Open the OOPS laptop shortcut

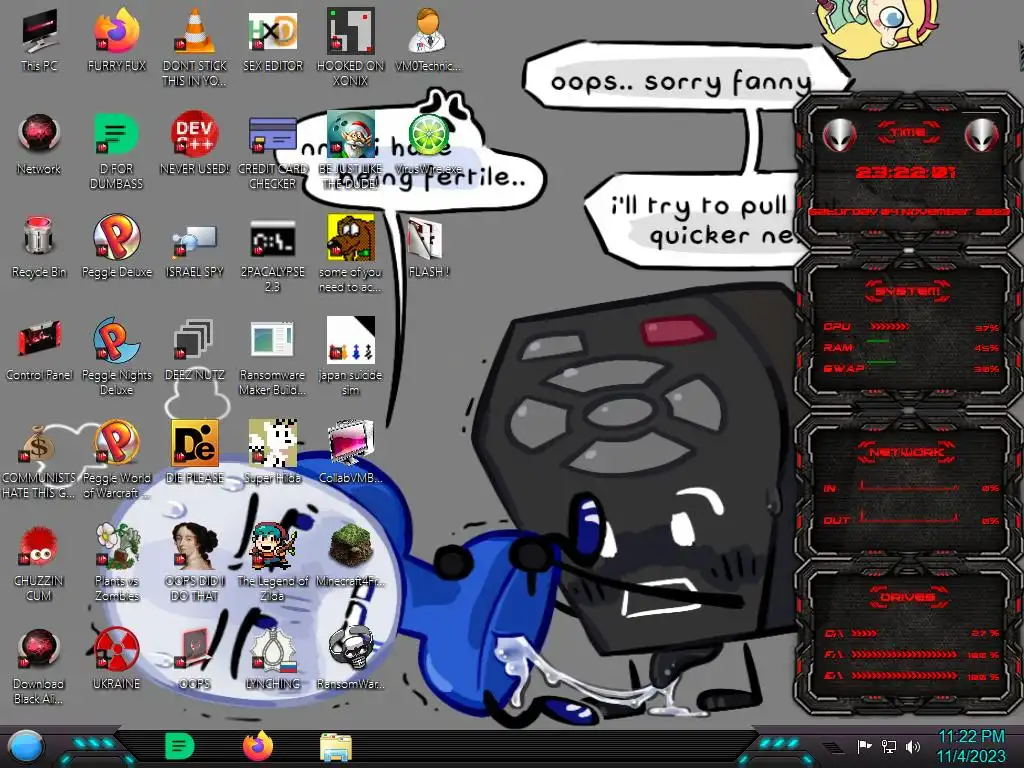(x=195, y=659)
